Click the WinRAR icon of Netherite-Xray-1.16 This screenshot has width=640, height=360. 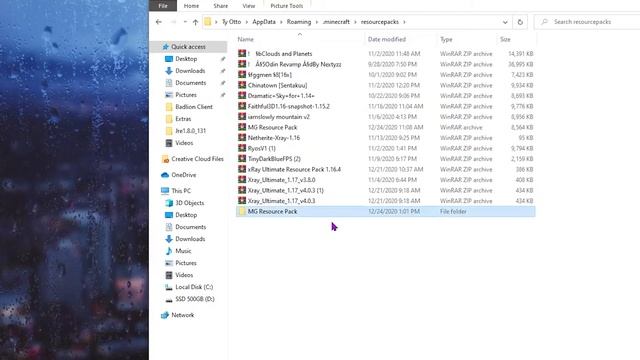(x=242, y=138)
